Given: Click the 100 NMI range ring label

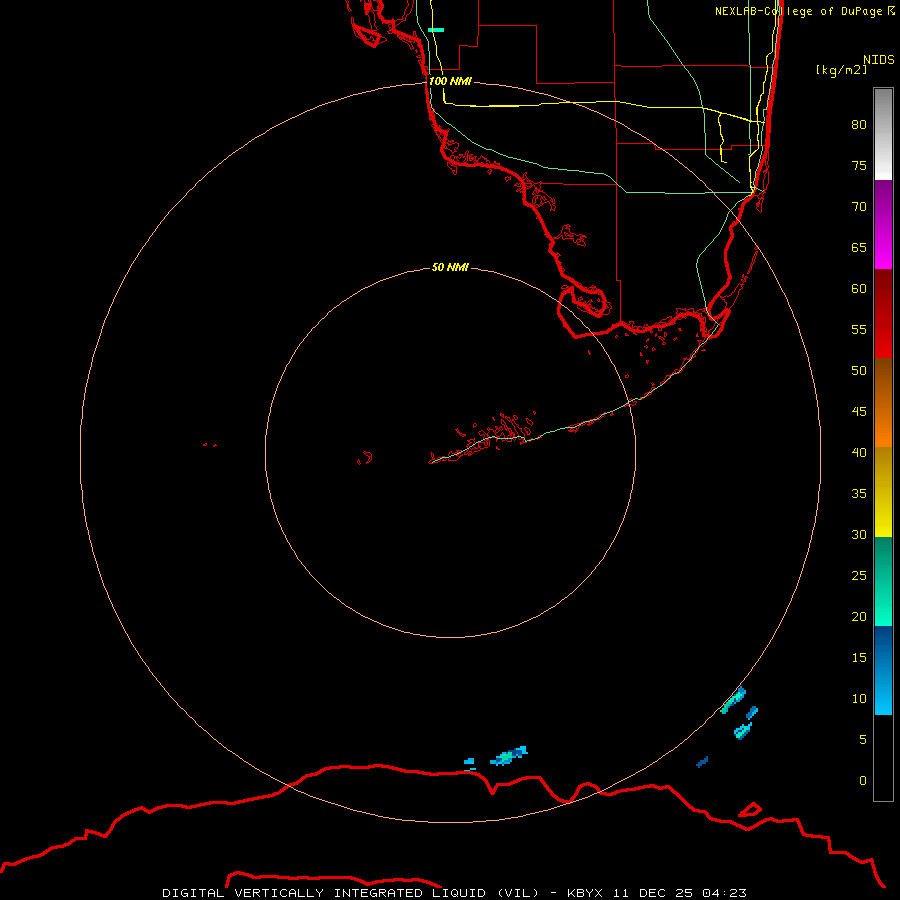Looking at the screenshot, I should 450,81.
